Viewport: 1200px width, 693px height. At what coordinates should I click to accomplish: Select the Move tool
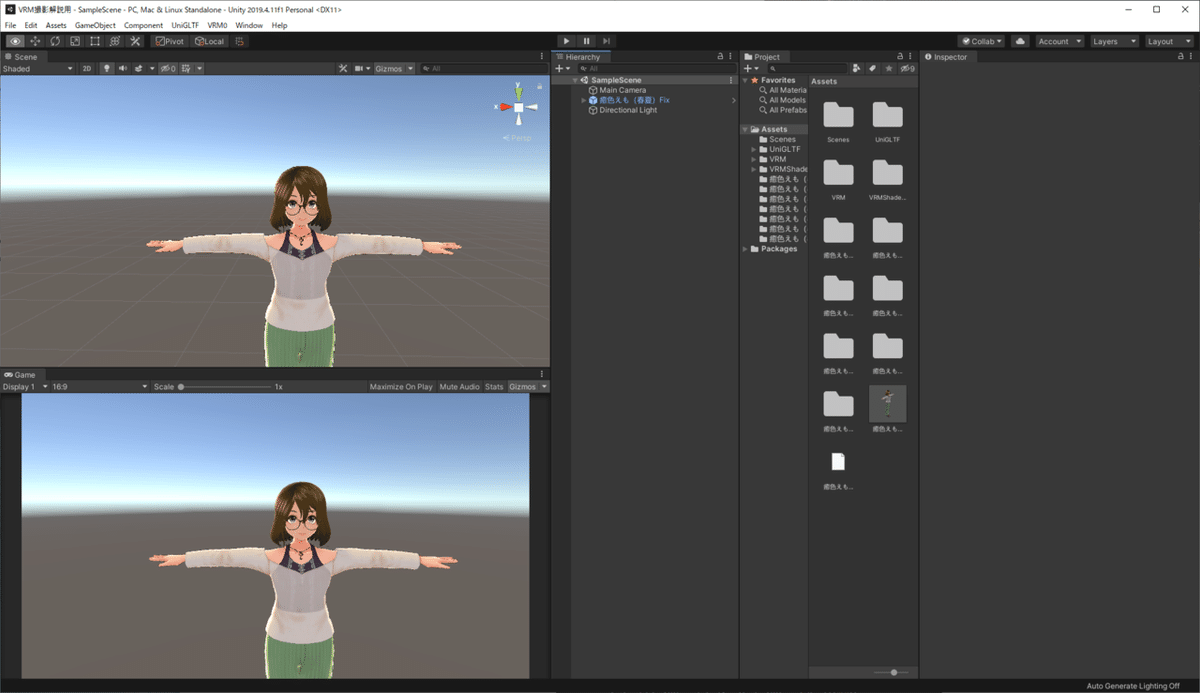(36, 41)
